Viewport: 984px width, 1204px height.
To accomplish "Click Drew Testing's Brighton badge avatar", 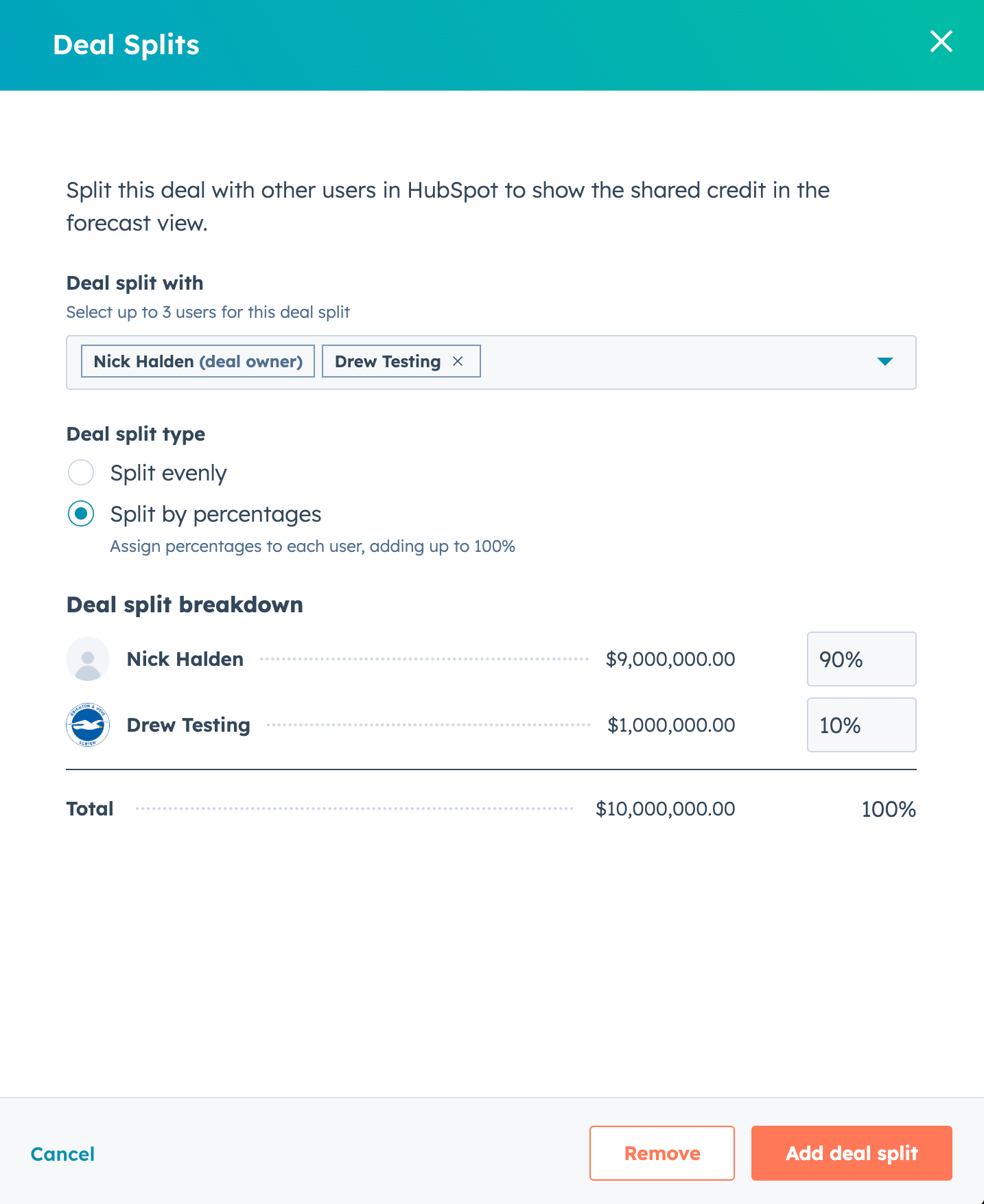I will click(x=88, y=724).
